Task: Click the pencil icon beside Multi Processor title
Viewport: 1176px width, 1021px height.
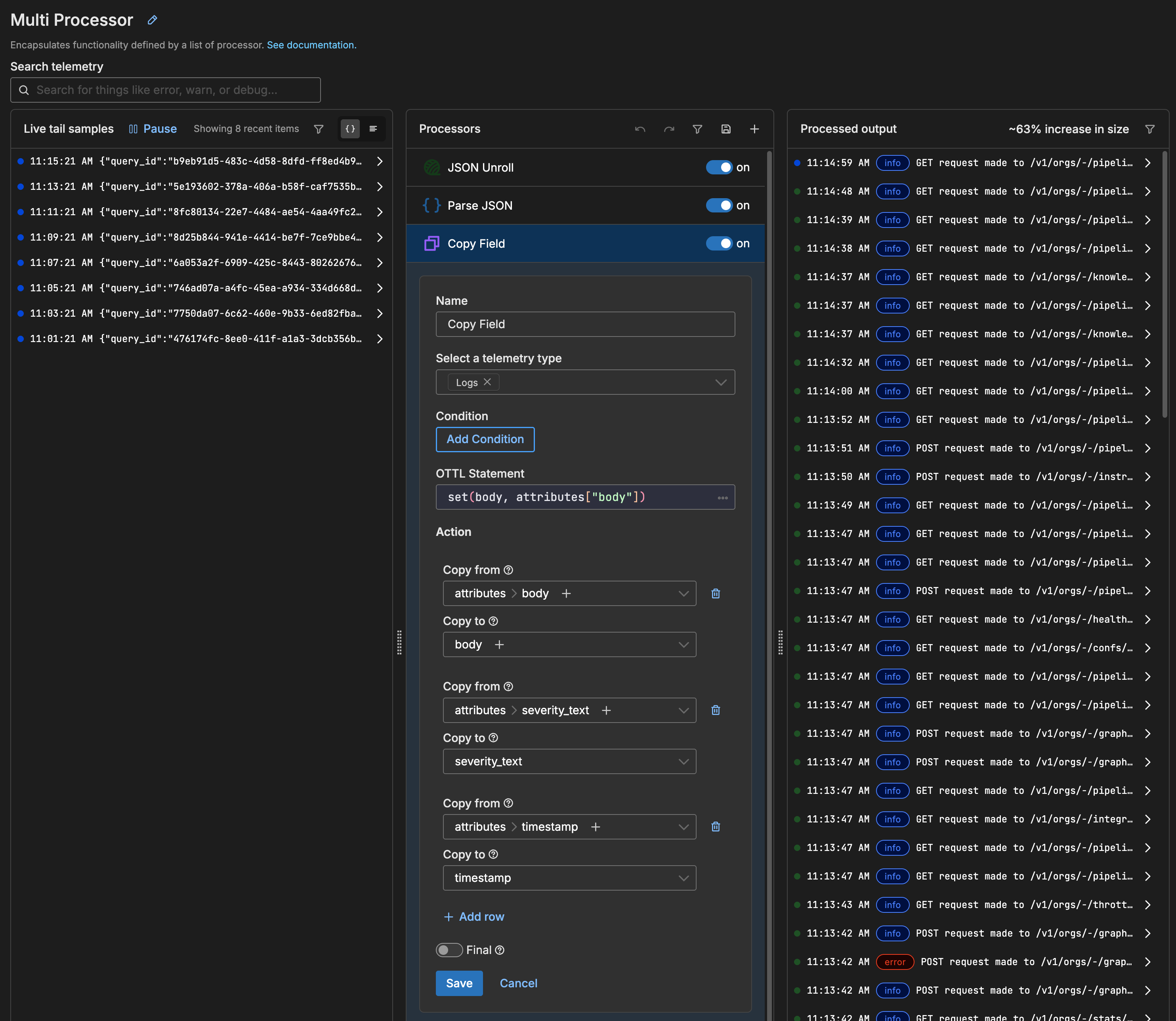Action: pyautogui.click(x=151, y=19)
